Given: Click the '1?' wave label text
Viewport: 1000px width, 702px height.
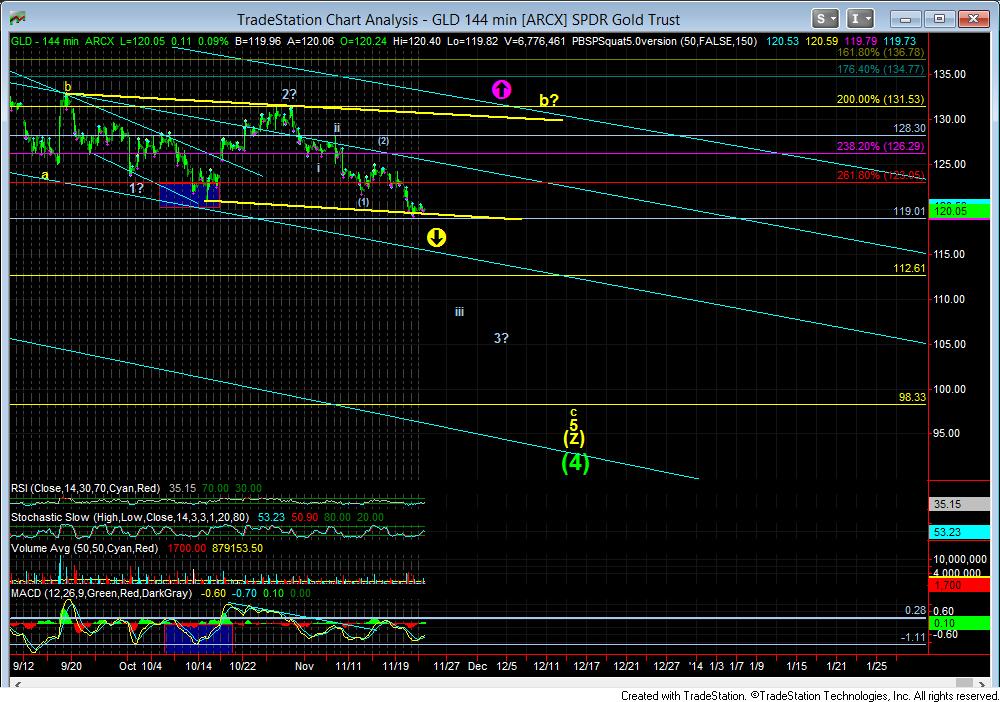Looking at the screenshot, I should 136,188.
